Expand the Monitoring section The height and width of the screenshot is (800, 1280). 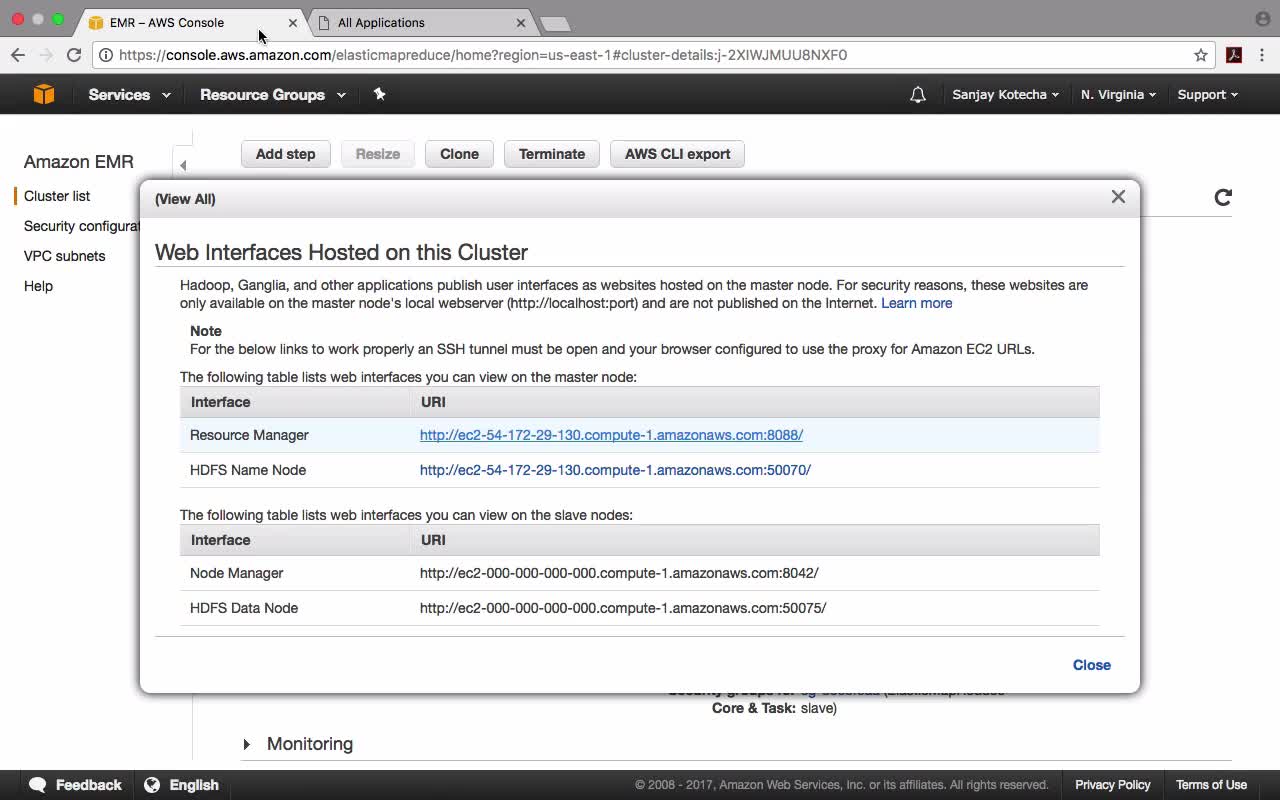[x=247, y=744]
